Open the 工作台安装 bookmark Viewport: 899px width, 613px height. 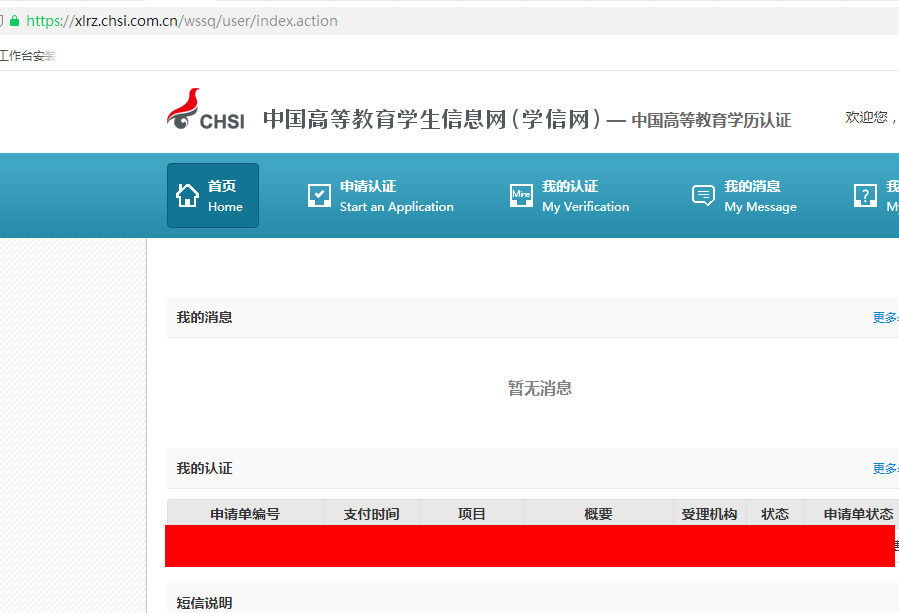pyautogui.click(x=28, y=56)
